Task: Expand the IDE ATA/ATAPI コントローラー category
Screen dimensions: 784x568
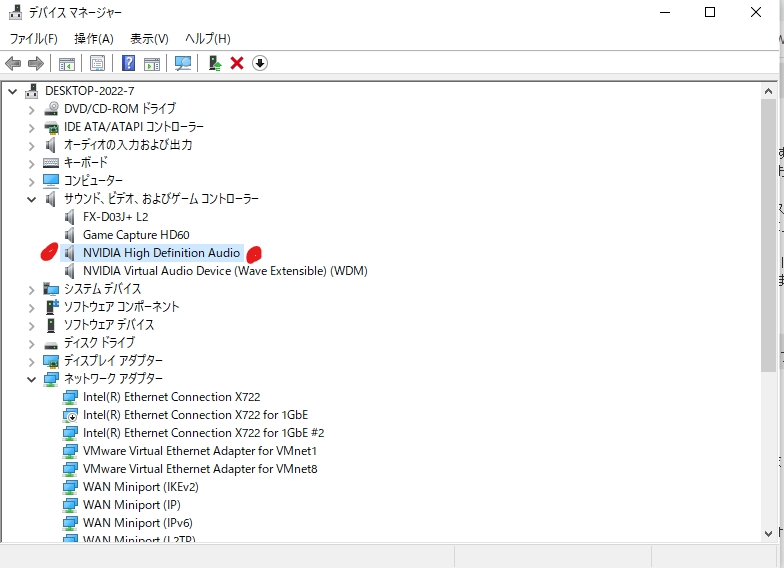Action: click(32, 128)
